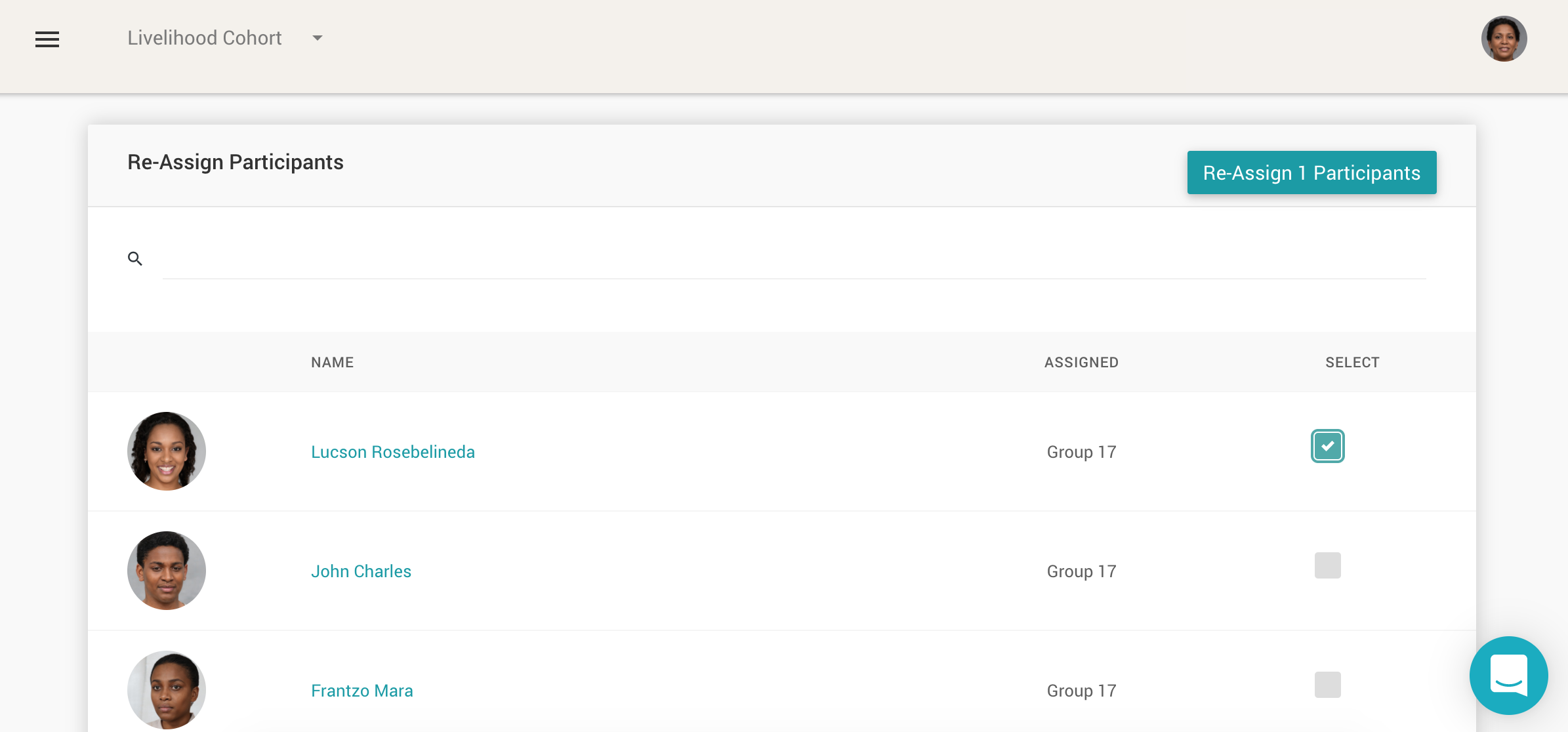Expand the Livelihood Cohort dropdown arrow

pyautogui.click(x=318, y=38)
